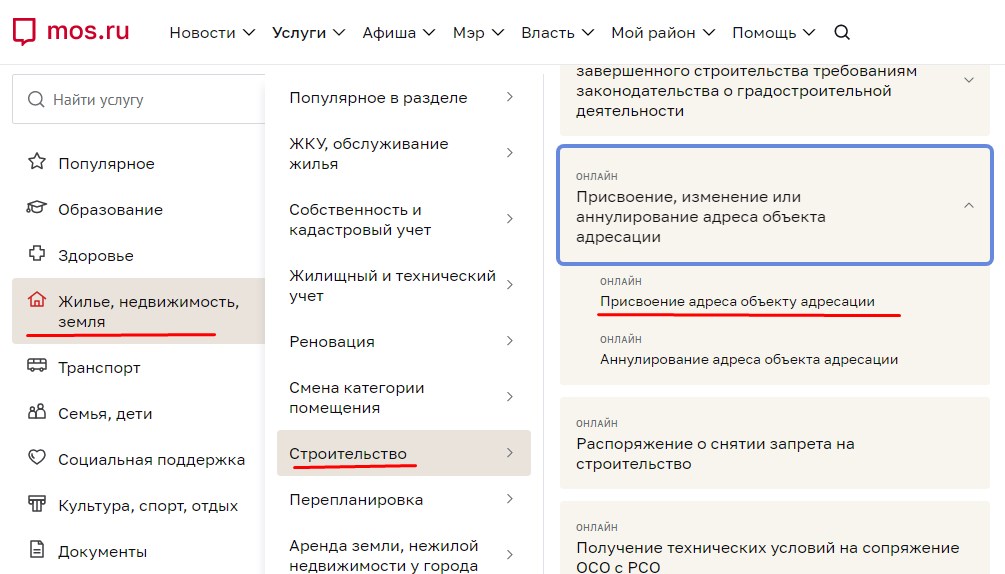Open Популярное в разделе subcategory

pyautogui.click(x=404, y=98)
